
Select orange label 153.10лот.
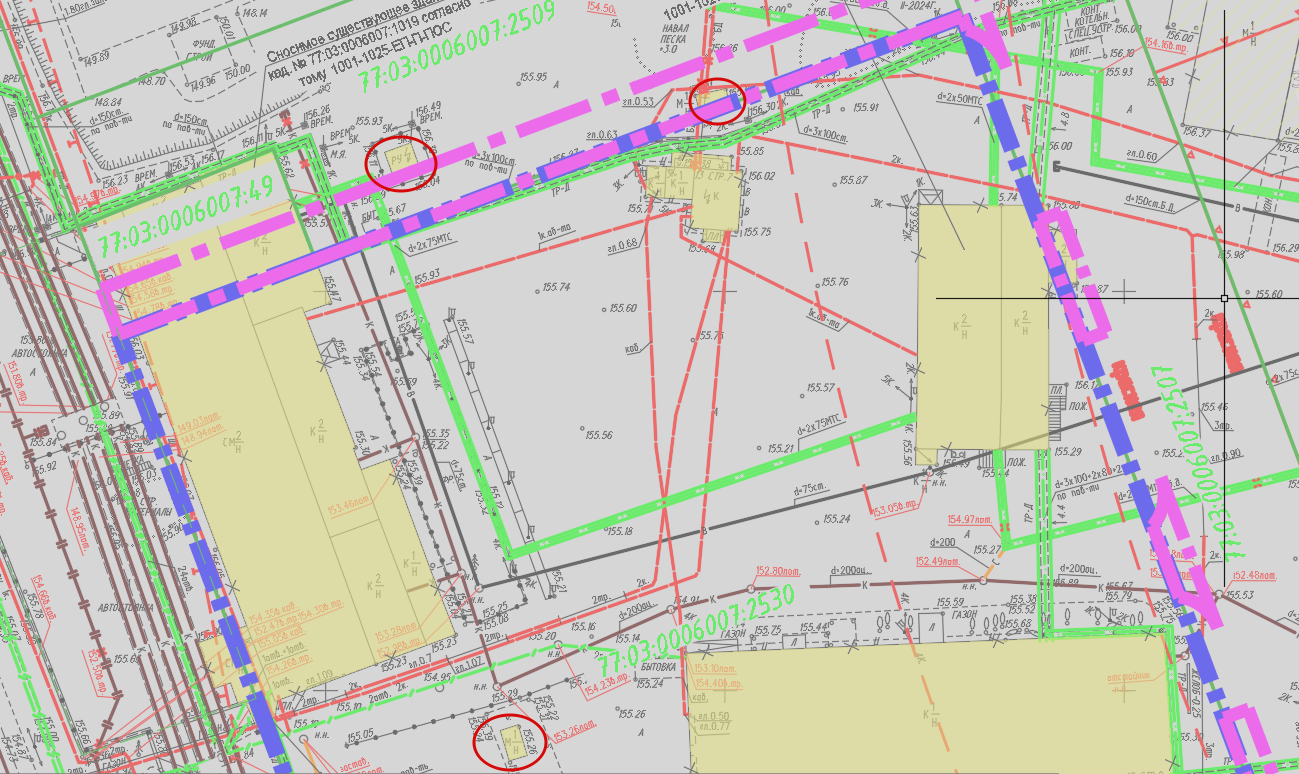715,668
